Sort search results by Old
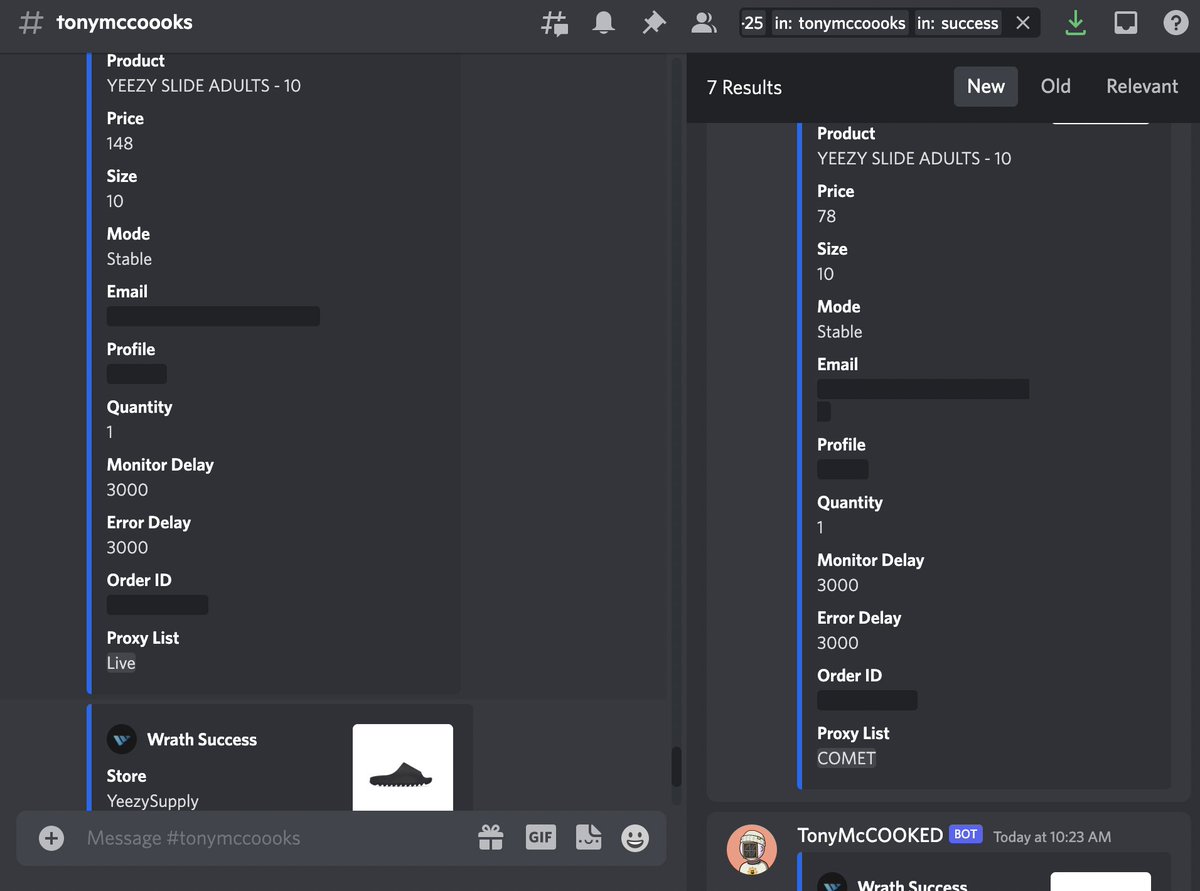Screen dimensions: 1200x891 pyautogui.click(x=1056, y=87)
